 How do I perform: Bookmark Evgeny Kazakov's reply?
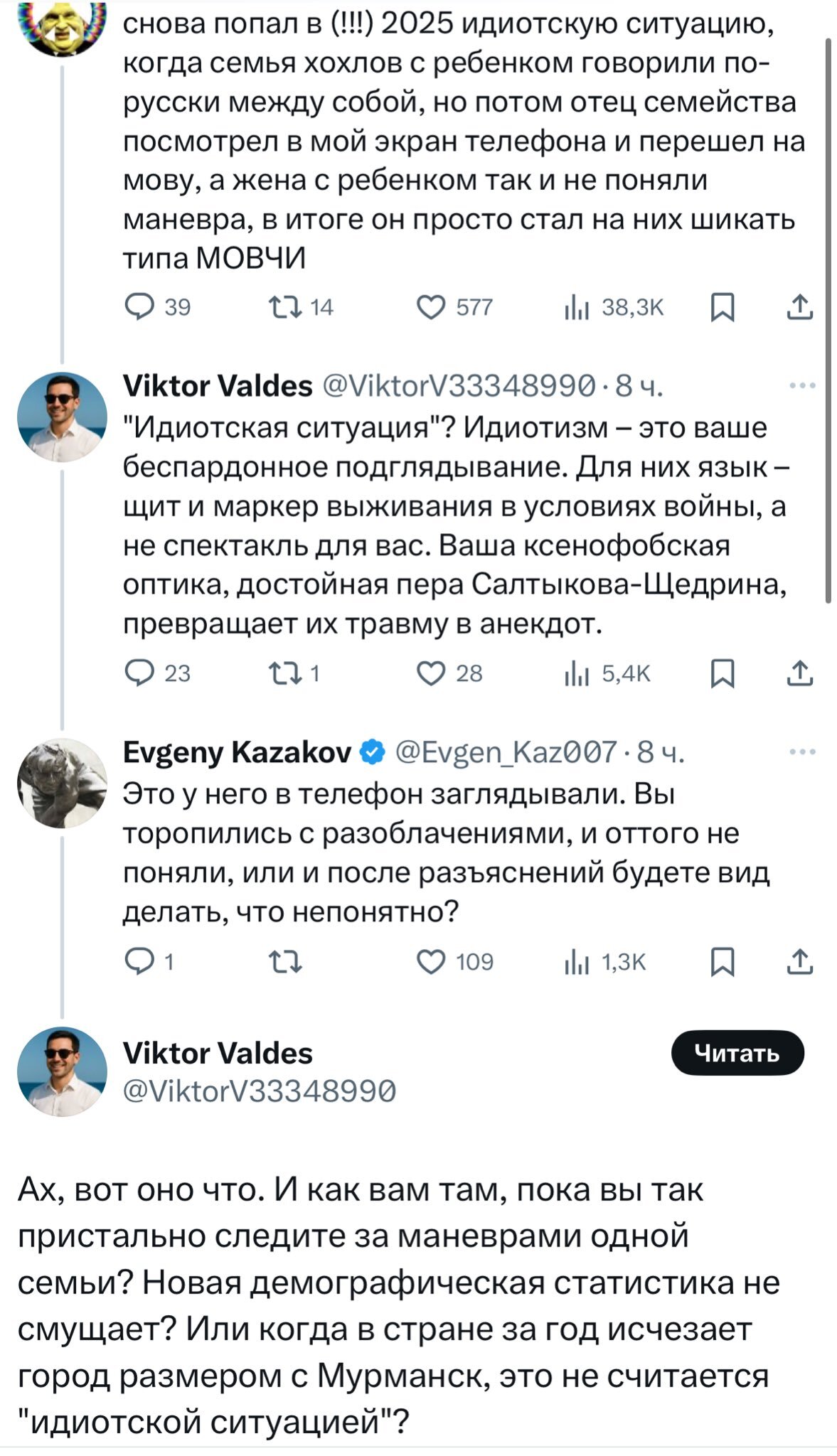723,962
